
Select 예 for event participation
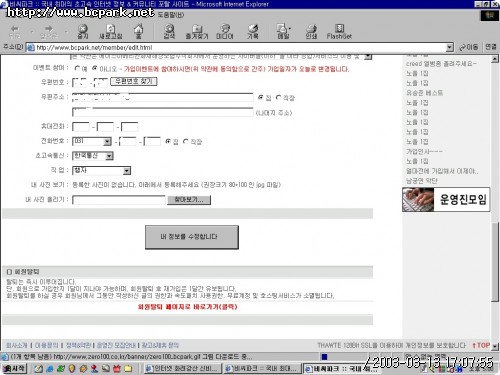77,68
